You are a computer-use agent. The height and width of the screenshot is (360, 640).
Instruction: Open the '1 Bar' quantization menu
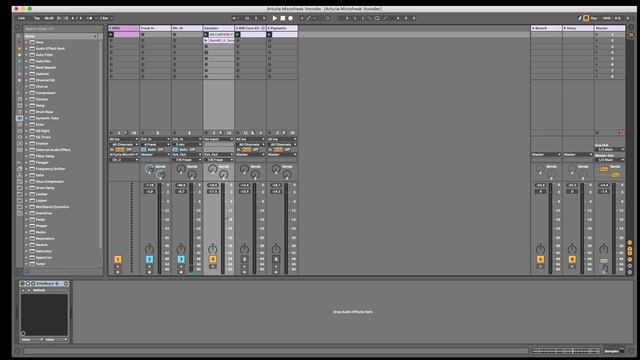(106, 18)
